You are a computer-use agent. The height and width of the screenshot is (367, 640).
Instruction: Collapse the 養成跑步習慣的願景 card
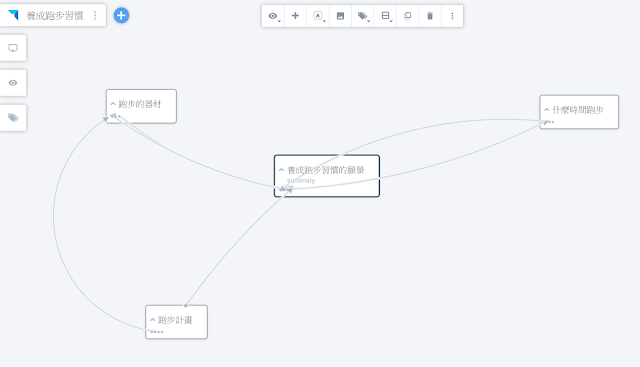tap(281, 170)
